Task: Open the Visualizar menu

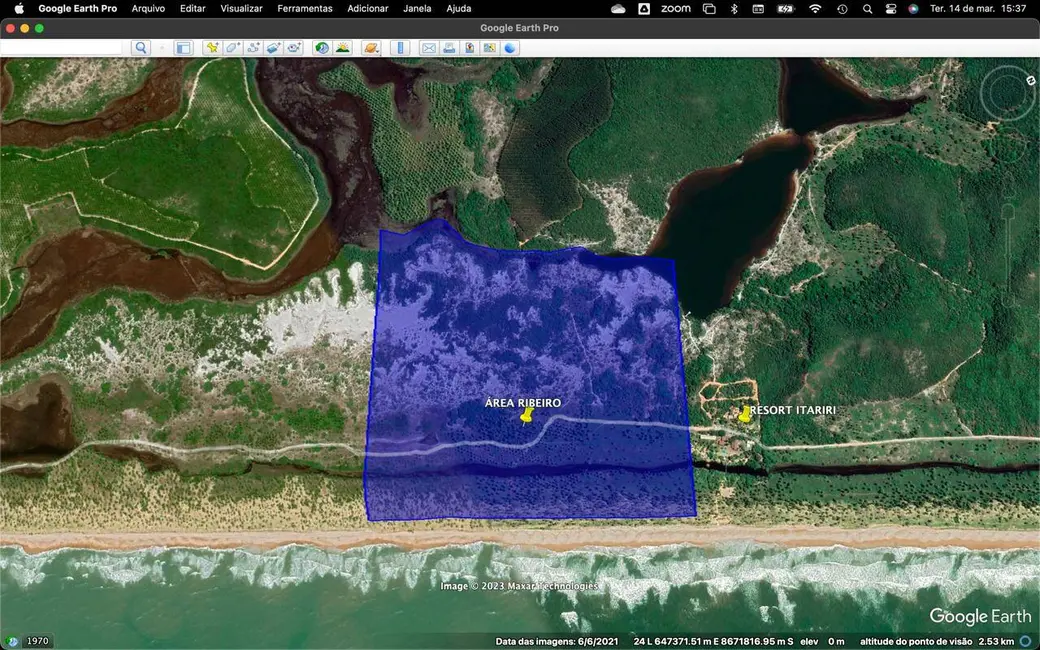Action: point(241,8)
